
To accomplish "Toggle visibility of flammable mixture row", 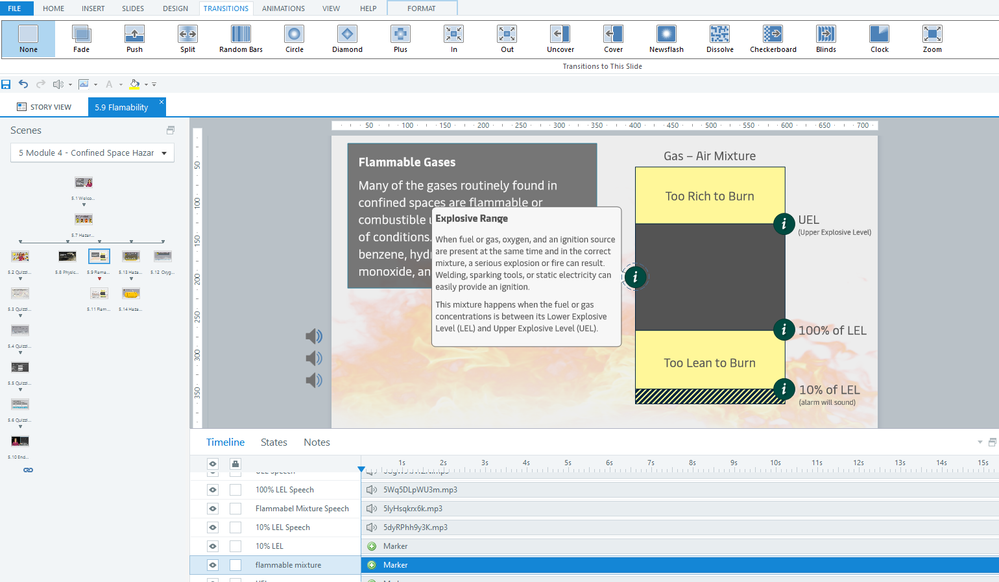I will pyautogui.click(x=213, y=565).
